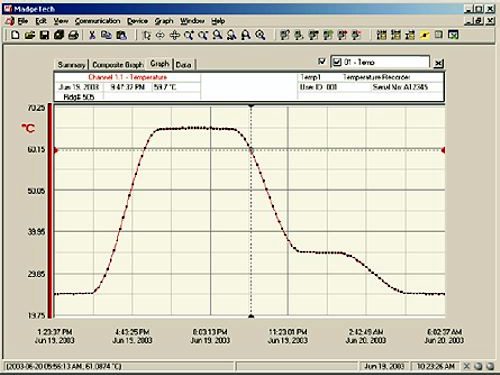
Task: Click the status bar X icon
Action: [x=467, y=366]
